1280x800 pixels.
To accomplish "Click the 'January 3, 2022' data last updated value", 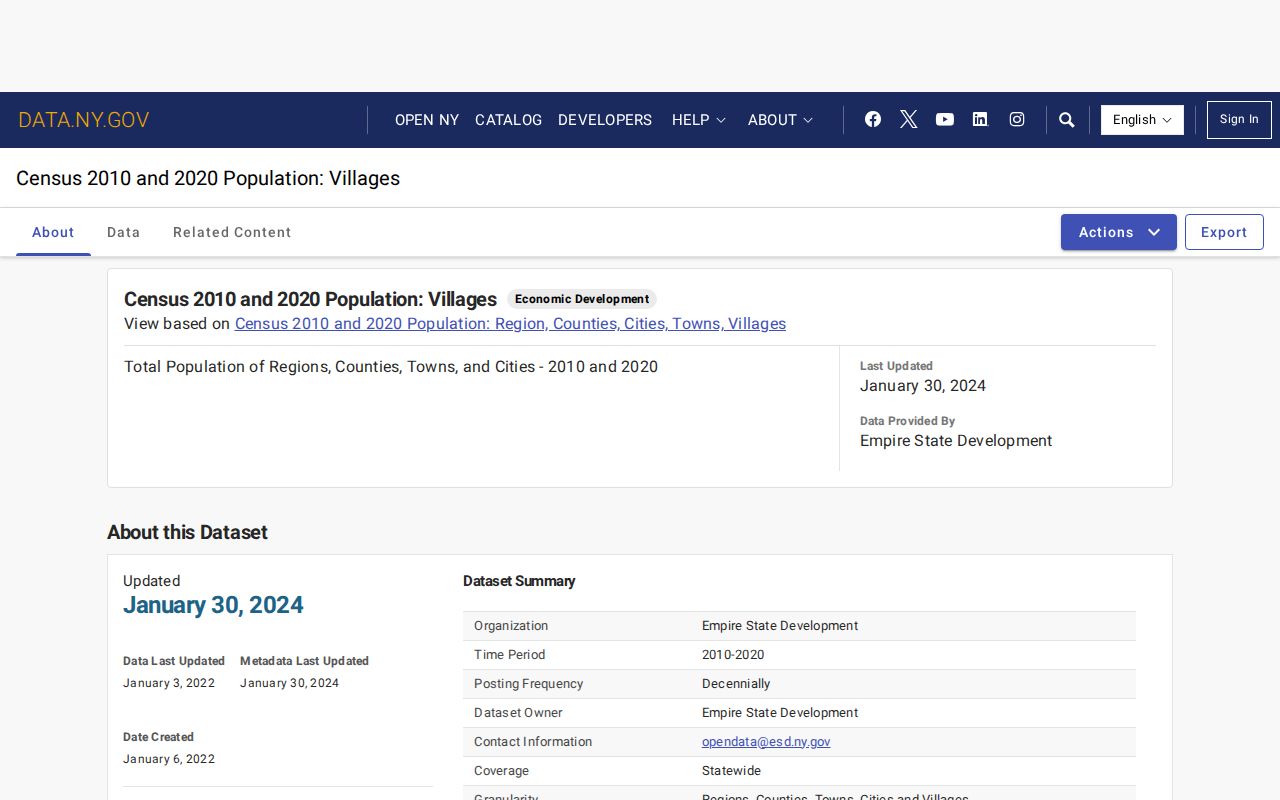I will tap(169, 683).
